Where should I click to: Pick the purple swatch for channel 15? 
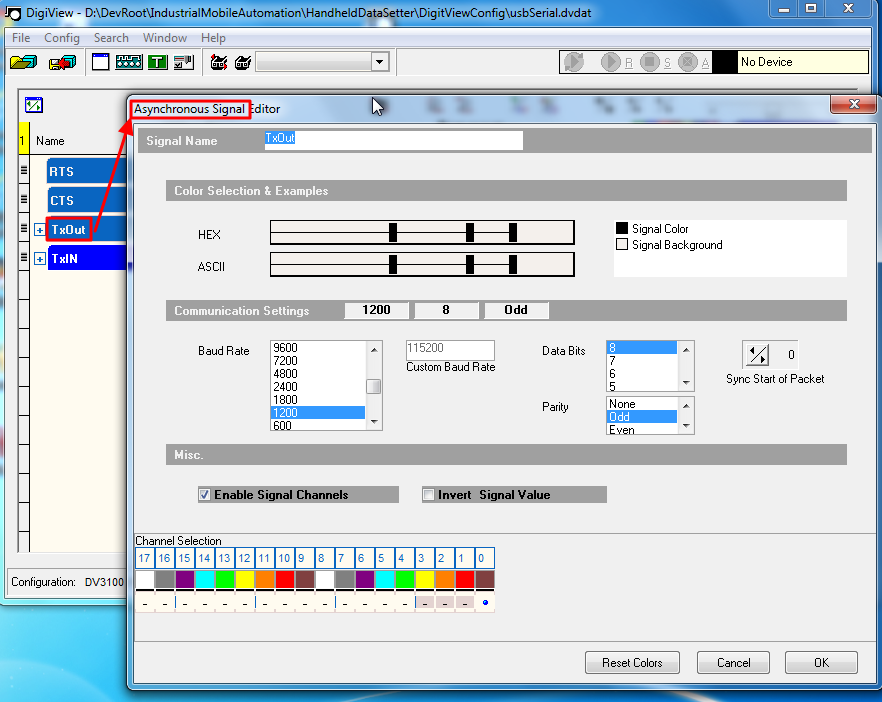click(x=184, y=579)
